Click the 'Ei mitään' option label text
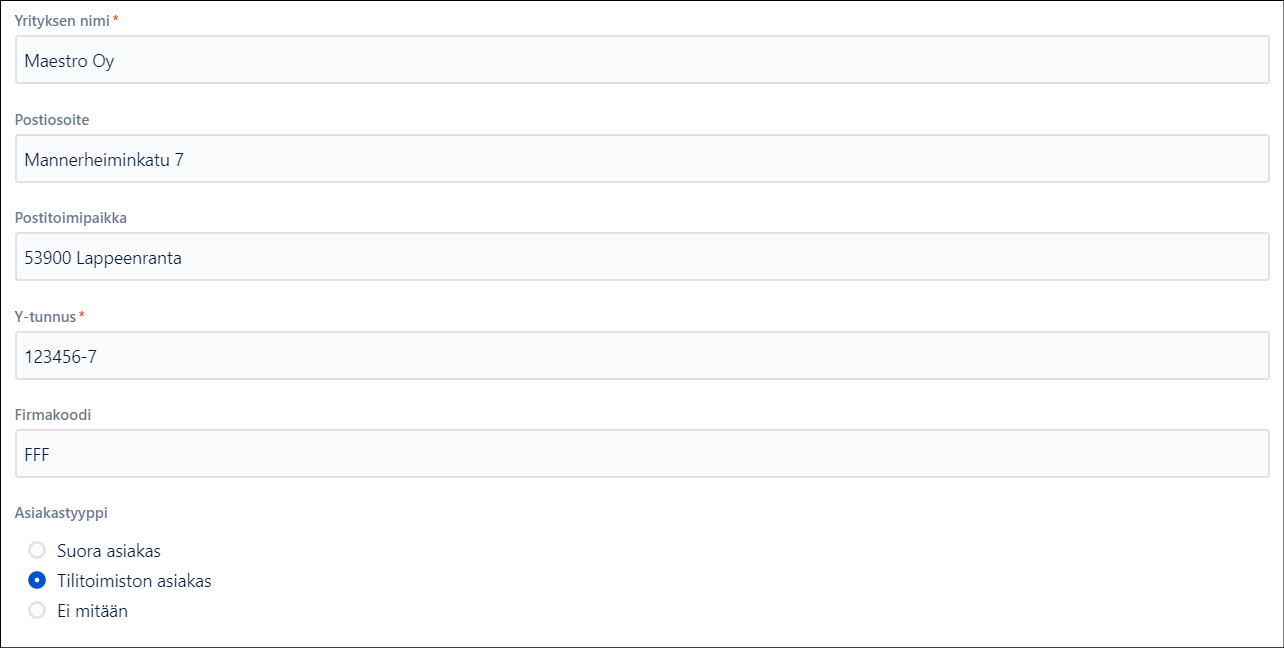 (92, 610)
